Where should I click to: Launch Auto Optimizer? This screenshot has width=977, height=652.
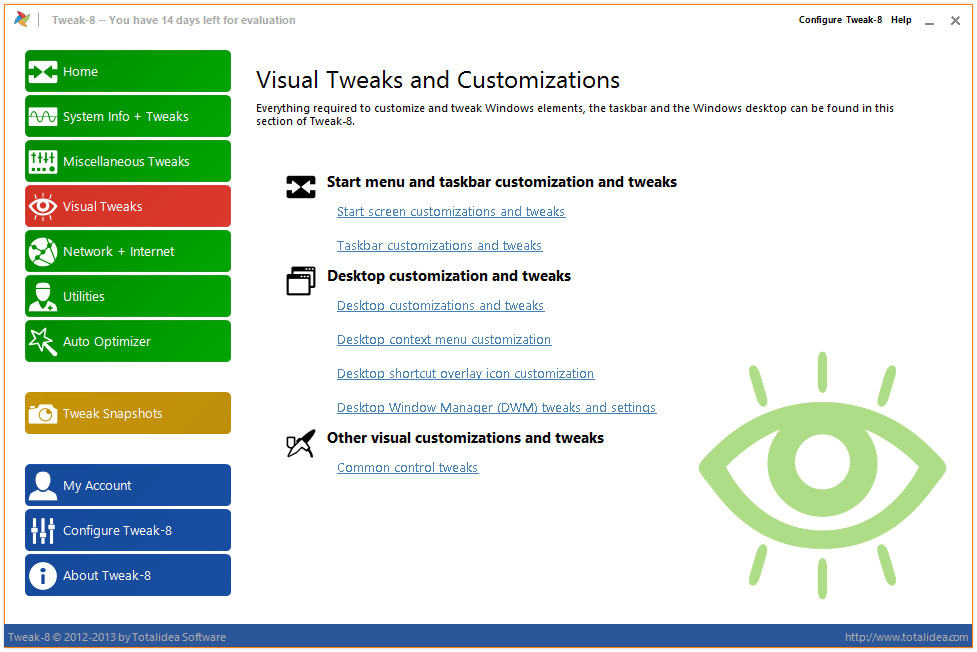click(128, 341)
